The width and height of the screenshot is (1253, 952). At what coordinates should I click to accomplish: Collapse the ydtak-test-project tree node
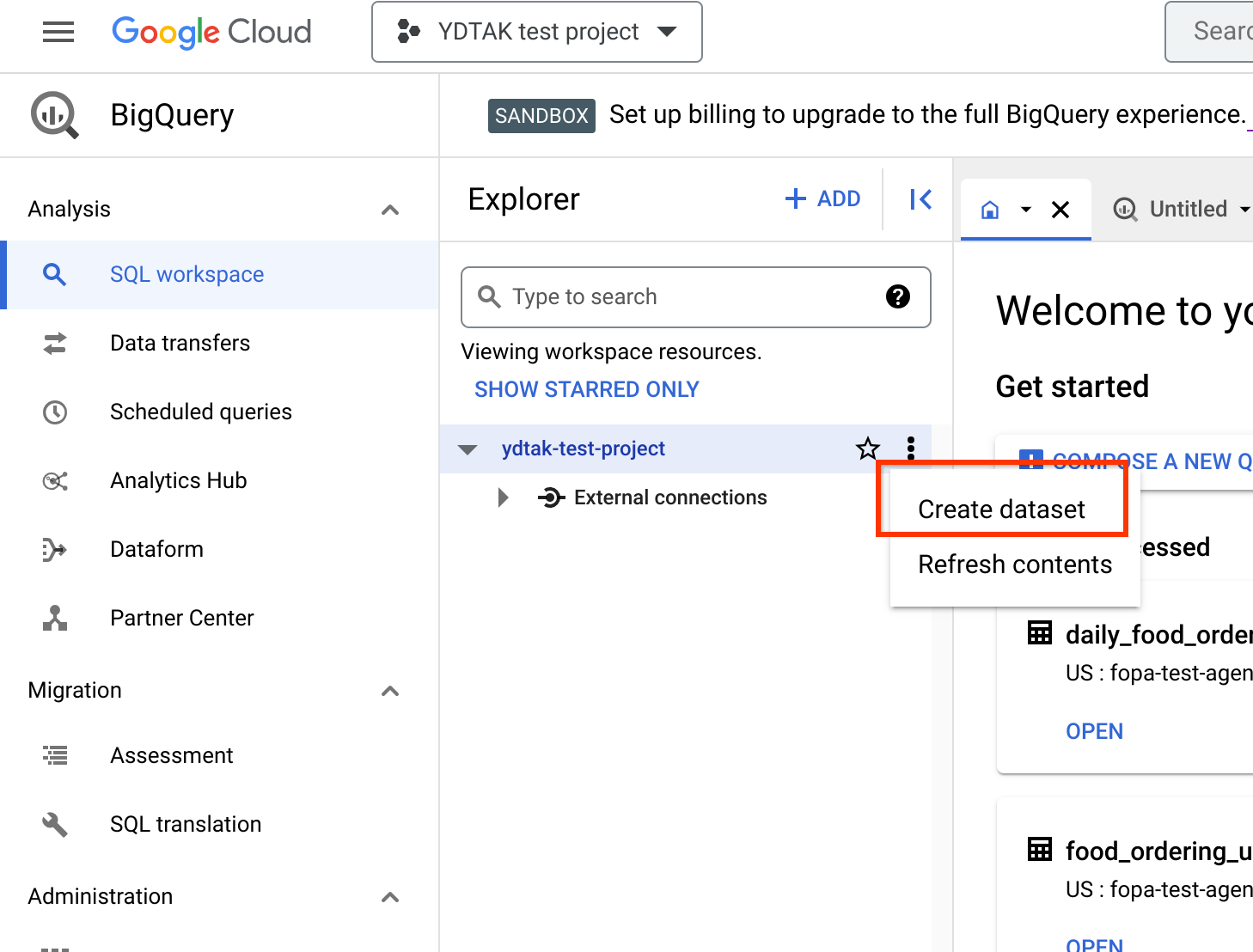(x=468, y=449)
